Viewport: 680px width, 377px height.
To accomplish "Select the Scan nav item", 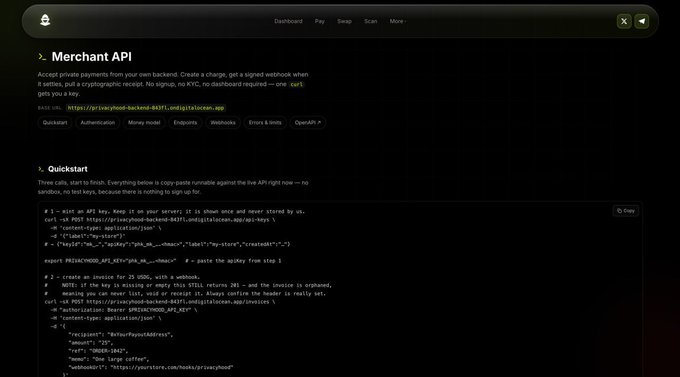I will click(x=370, y=21).
